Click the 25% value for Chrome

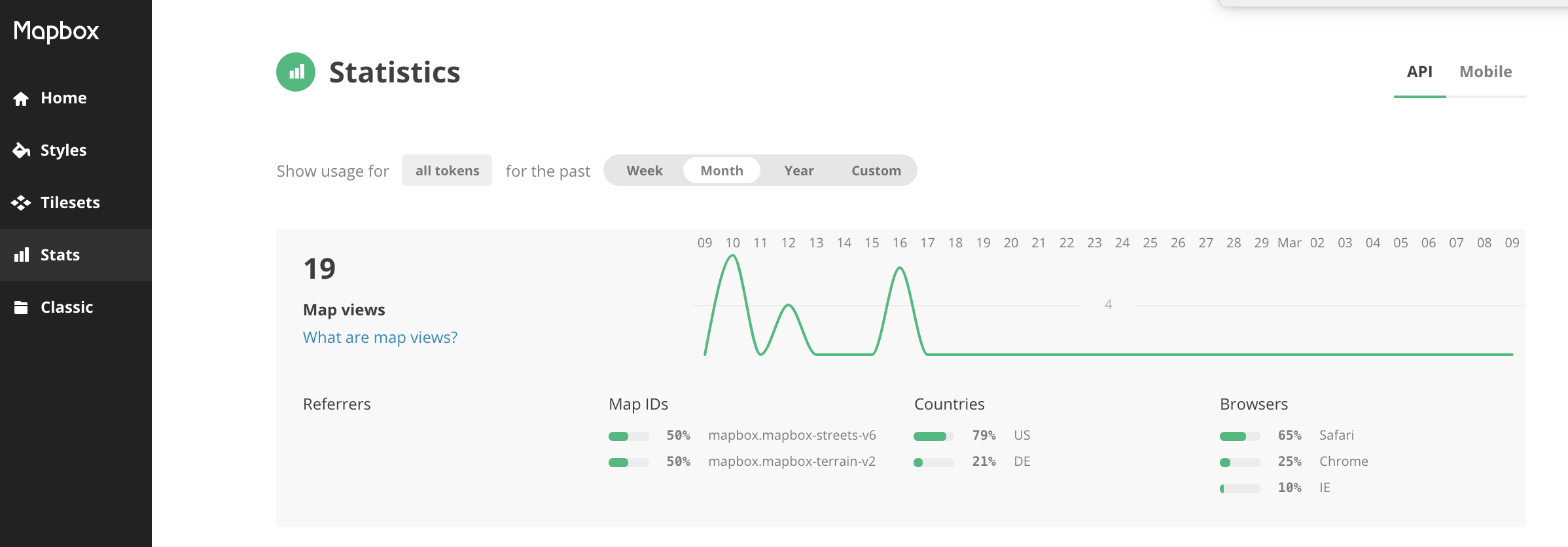(x=1290, y=461)
